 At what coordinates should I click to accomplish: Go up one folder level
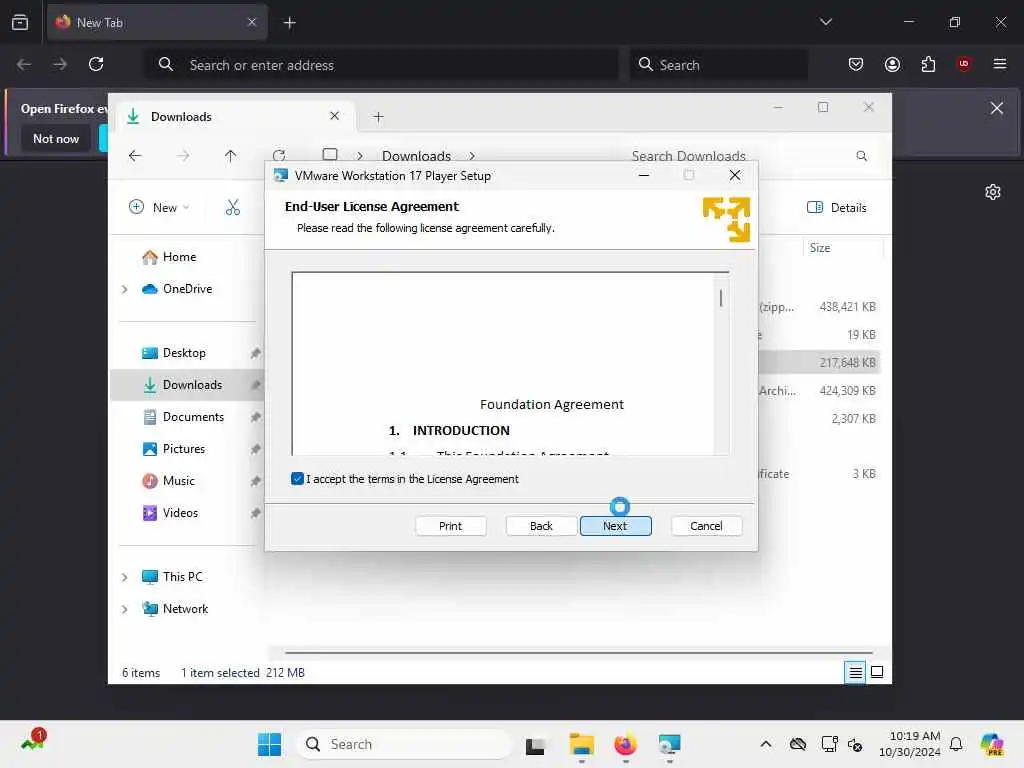coord(230,155)
